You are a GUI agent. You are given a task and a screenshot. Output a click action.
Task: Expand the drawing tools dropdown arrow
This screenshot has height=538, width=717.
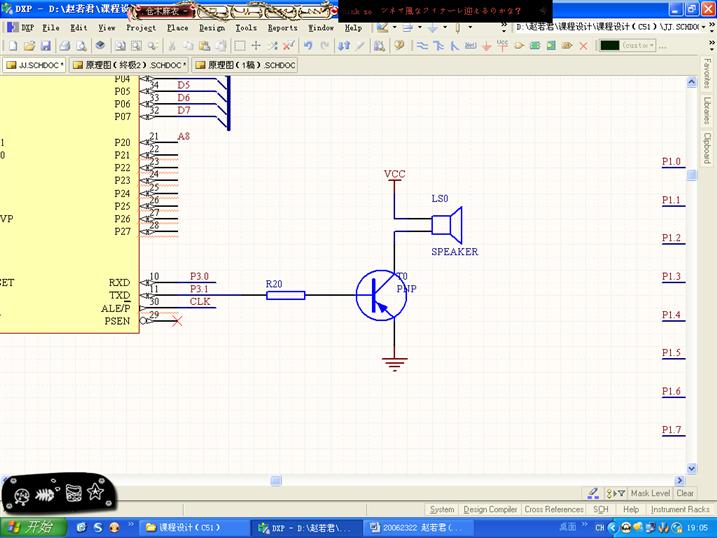point(394,27)
